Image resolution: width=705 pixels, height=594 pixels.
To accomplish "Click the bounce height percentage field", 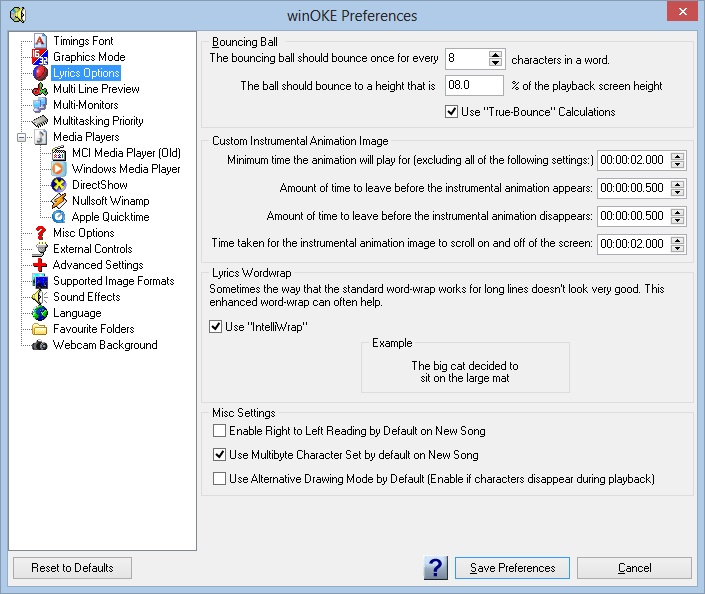I will (471, 86).
